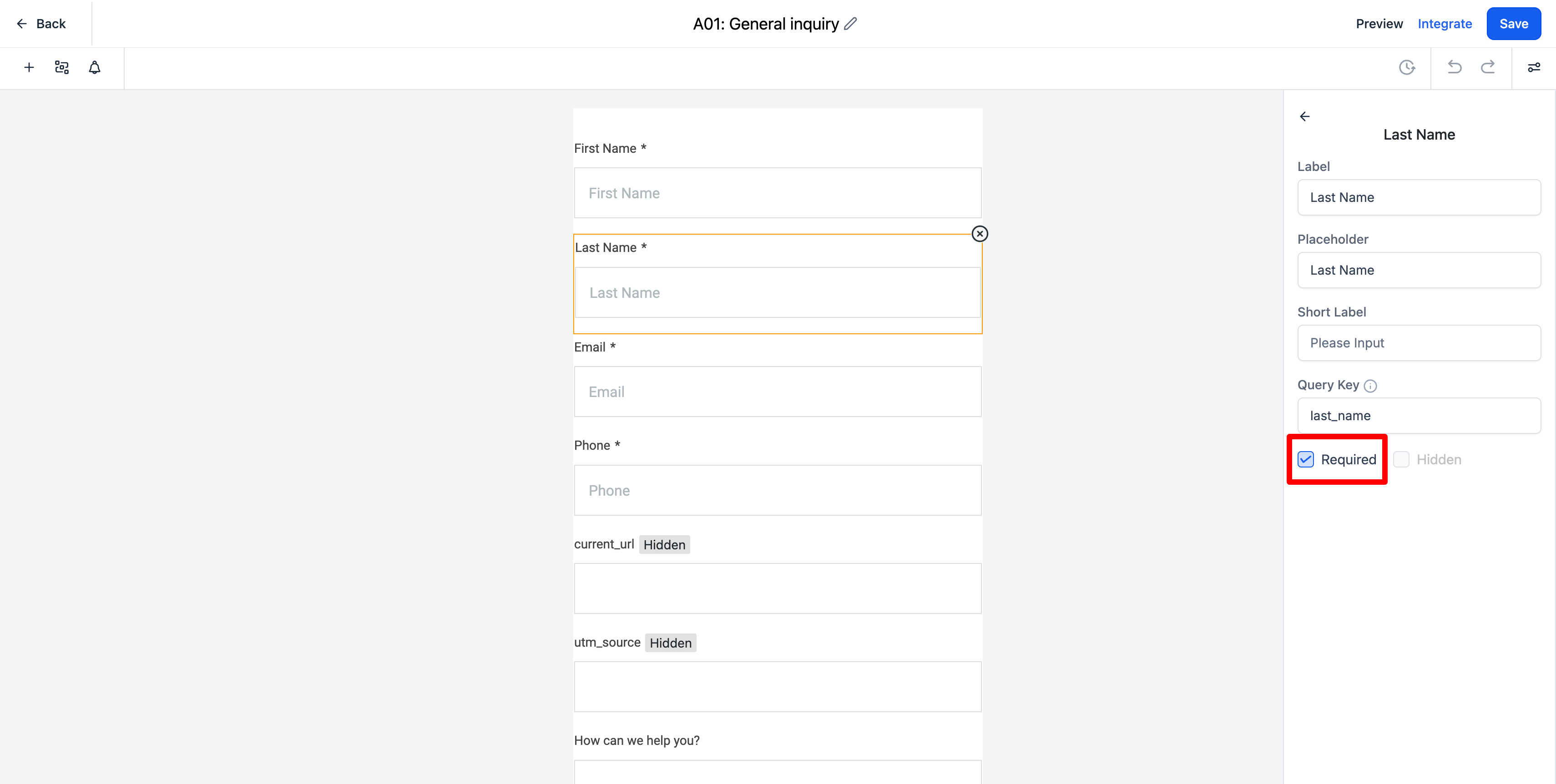Open form settings sliders icon
This screenshot has height=784, width=1556.
(1534, 67)
